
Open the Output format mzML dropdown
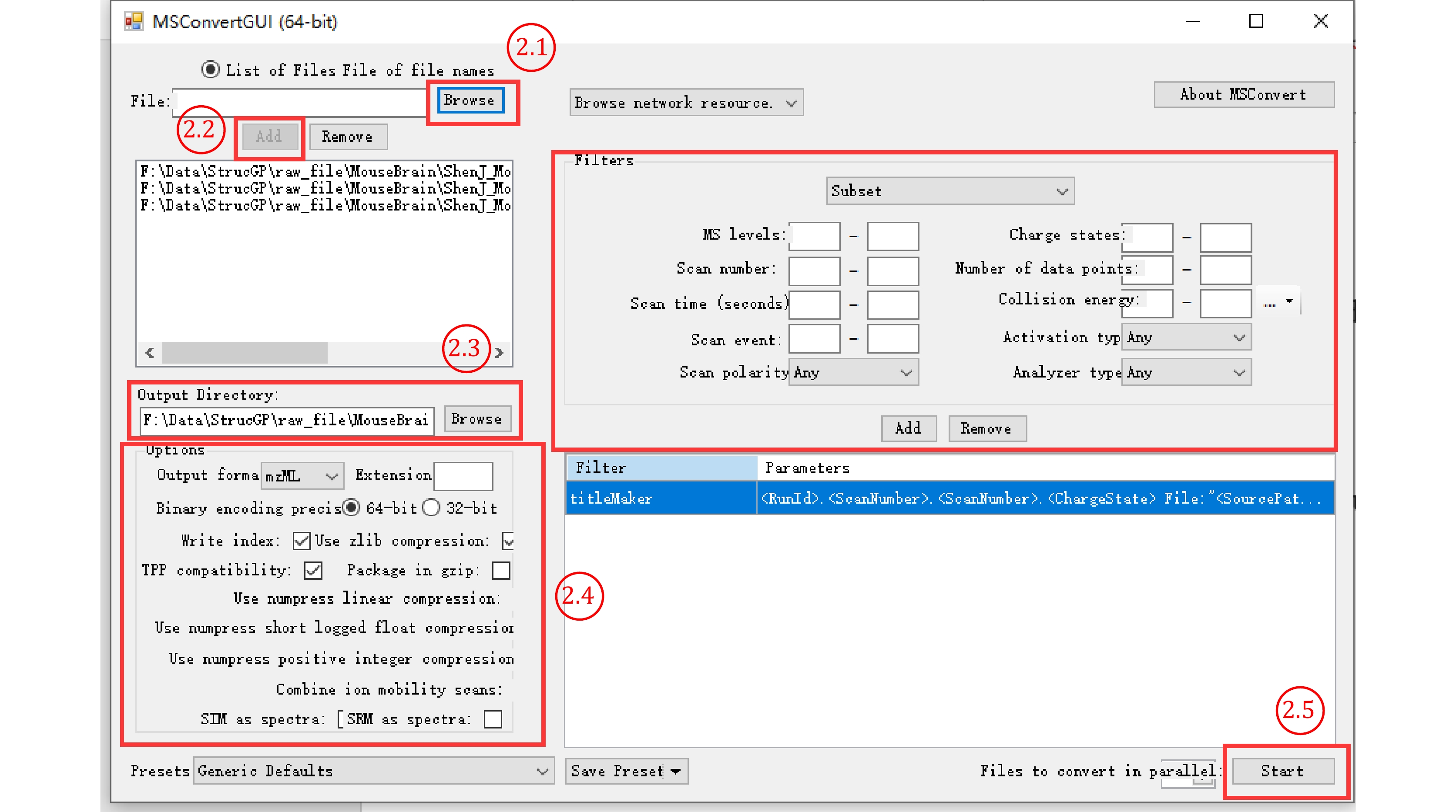pyautogui.click(x=302, y=476)
